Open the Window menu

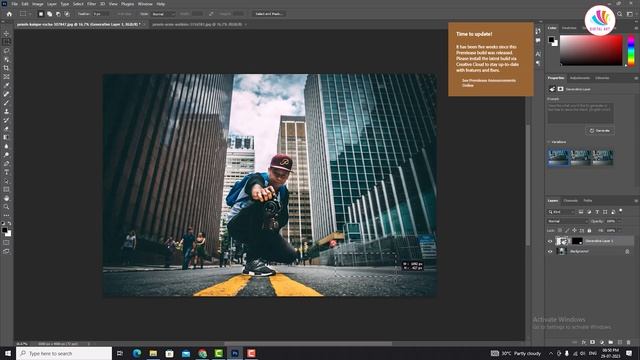click(145, 4)
